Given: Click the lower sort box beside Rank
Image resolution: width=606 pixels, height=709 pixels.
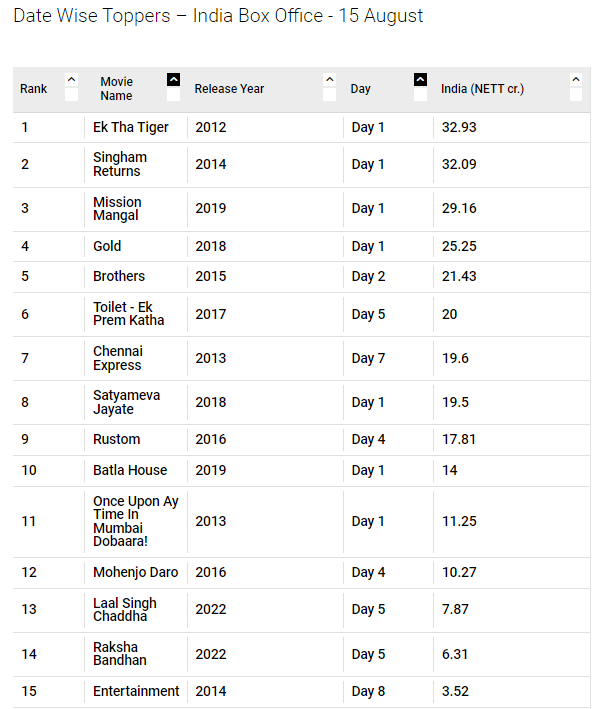Looking at the screenshot, I should [x=71, y=95].
